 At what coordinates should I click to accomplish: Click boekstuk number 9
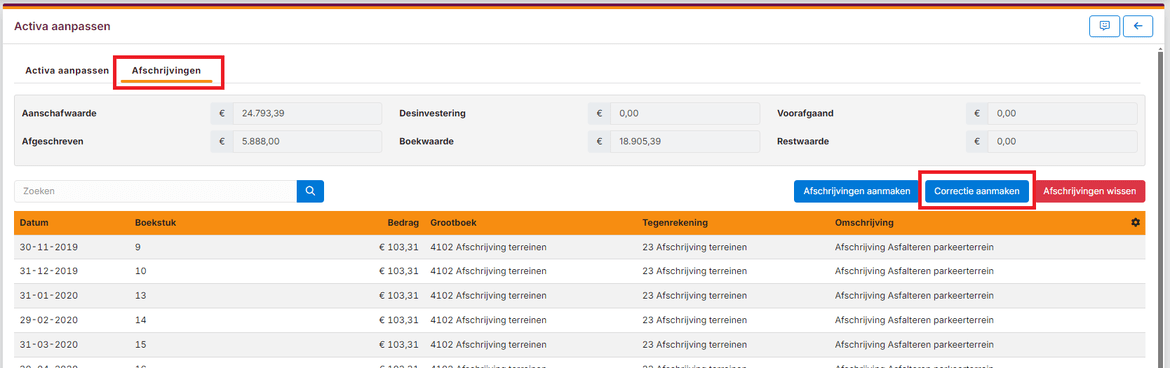pyautogui.click(x=138, y=247)
